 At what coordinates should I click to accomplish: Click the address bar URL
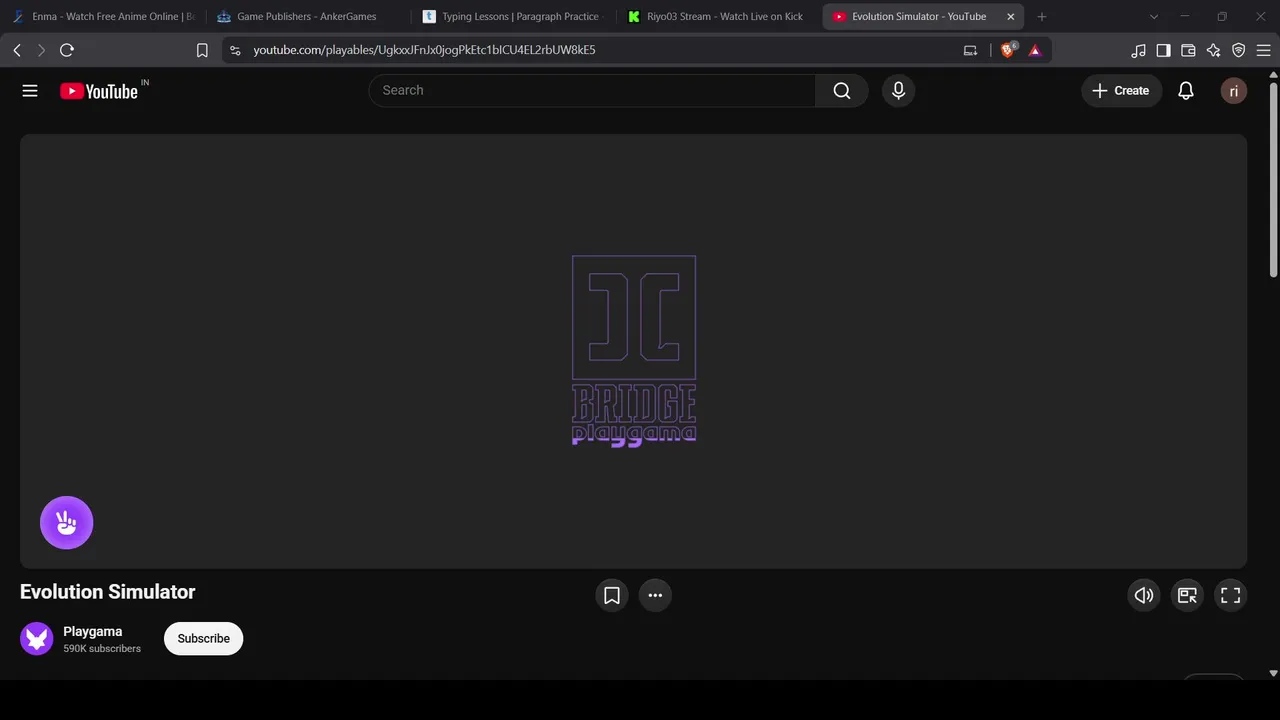click(x=424, y=50)
